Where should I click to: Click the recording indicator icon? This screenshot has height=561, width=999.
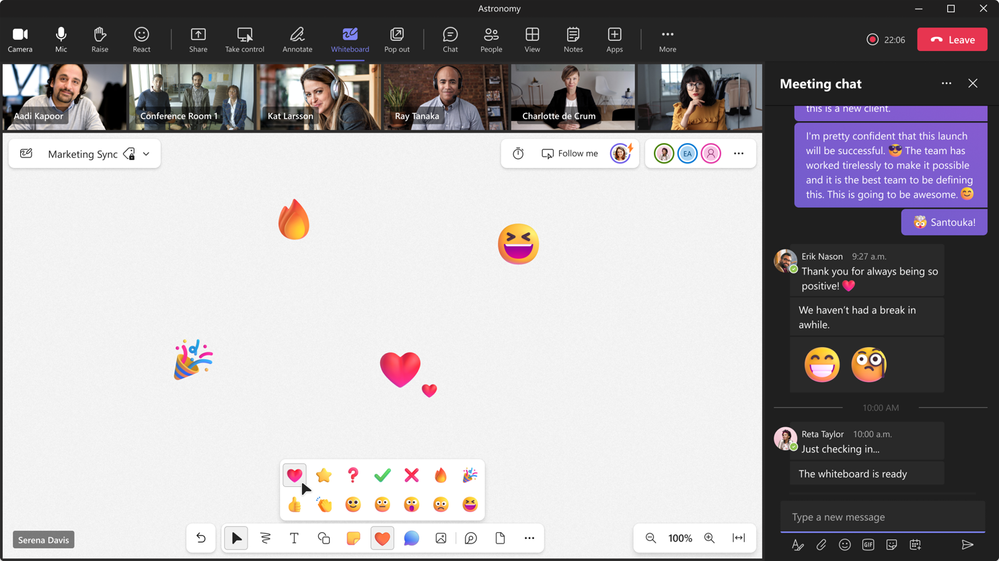coord(872,39)
